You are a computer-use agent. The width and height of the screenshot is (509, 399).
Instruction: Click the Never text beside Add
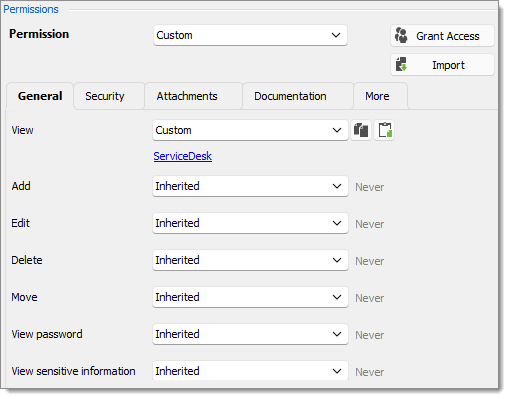pos(369,187)
